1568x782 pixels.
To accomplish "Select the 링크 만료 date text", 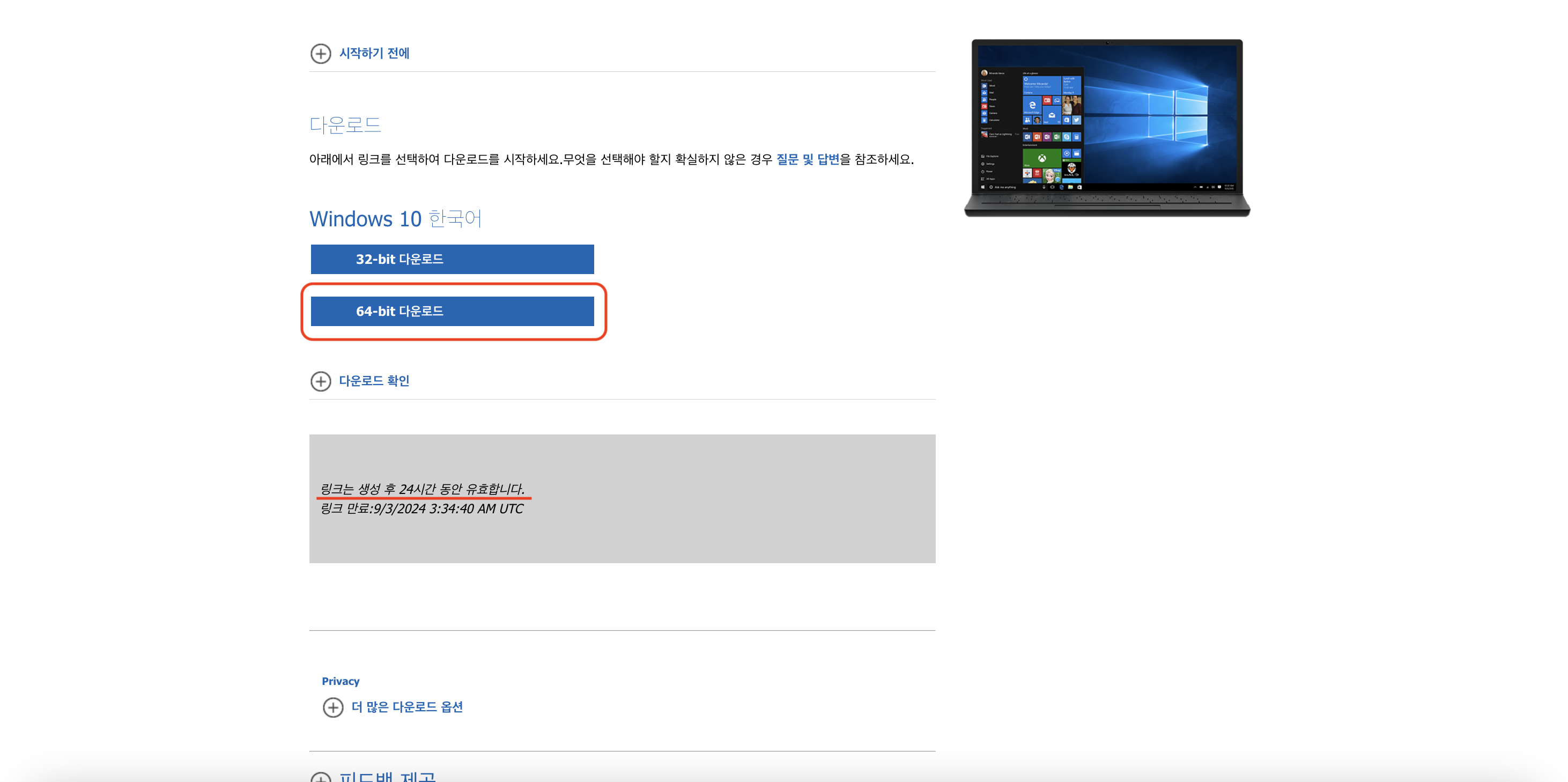I will tap(422, 508).
